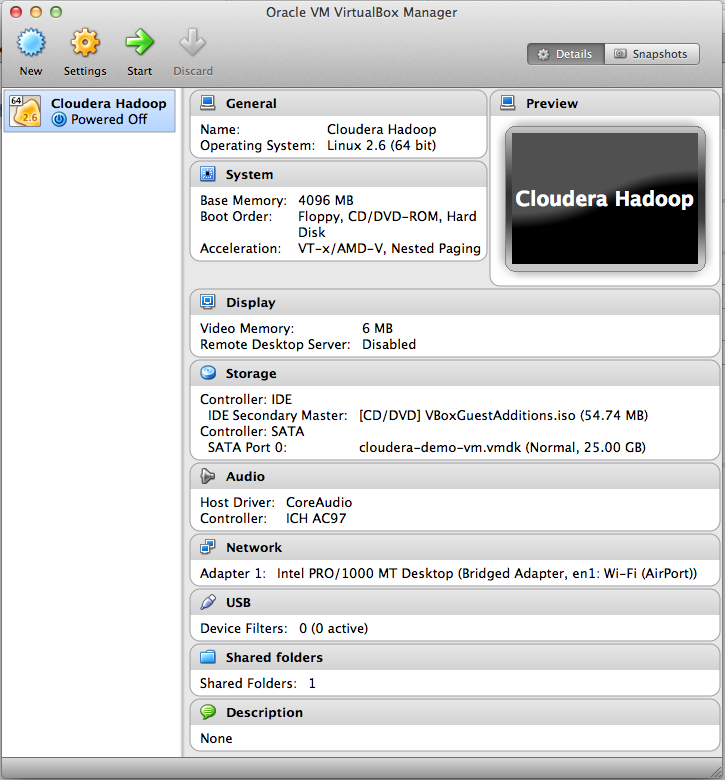The width and height of the screenshot is (725, 780).
Task: Click the General section monitor icon
Action: (207, 103)
